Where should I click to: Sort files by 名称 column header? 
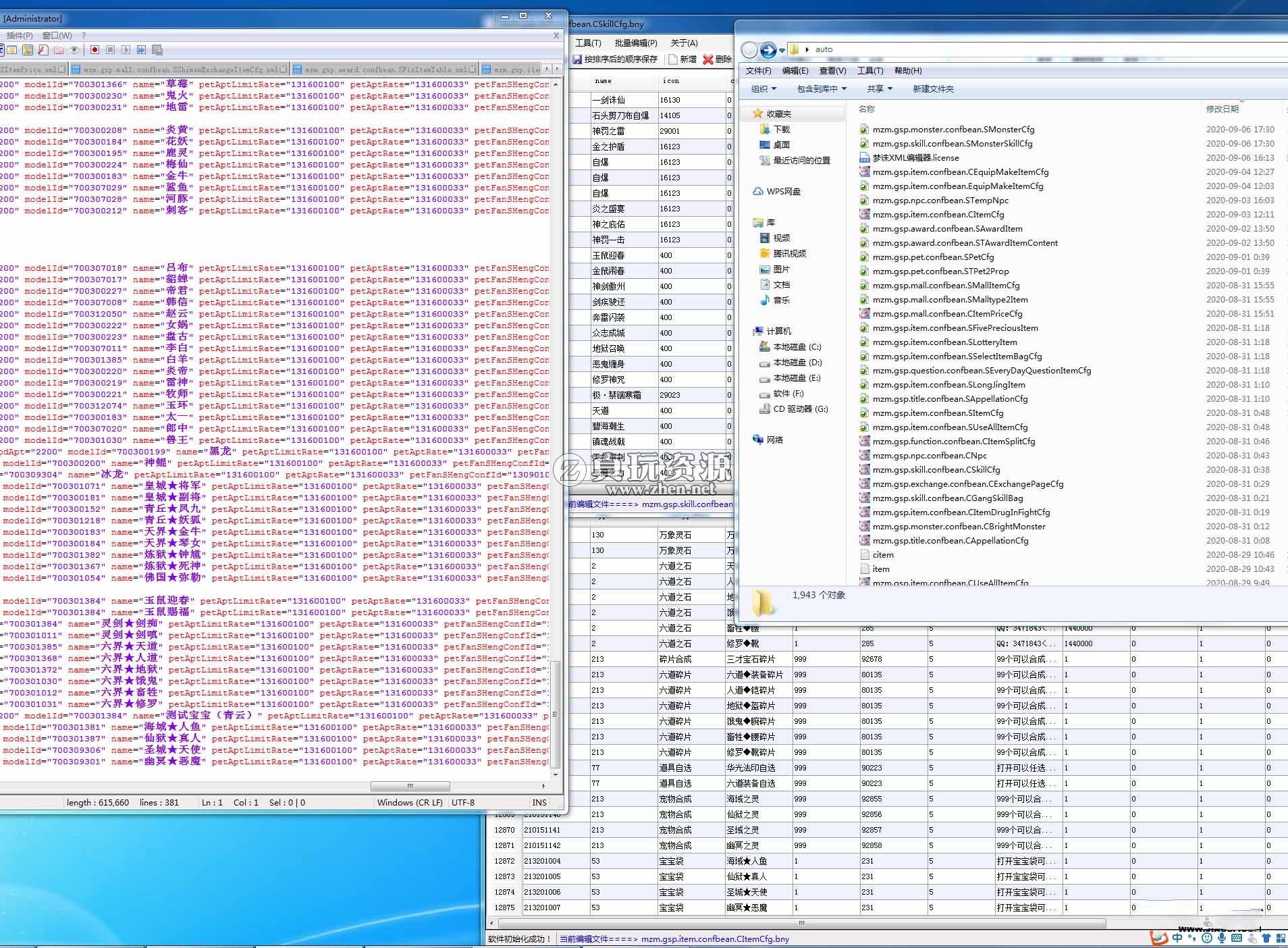tap(867, 109)
